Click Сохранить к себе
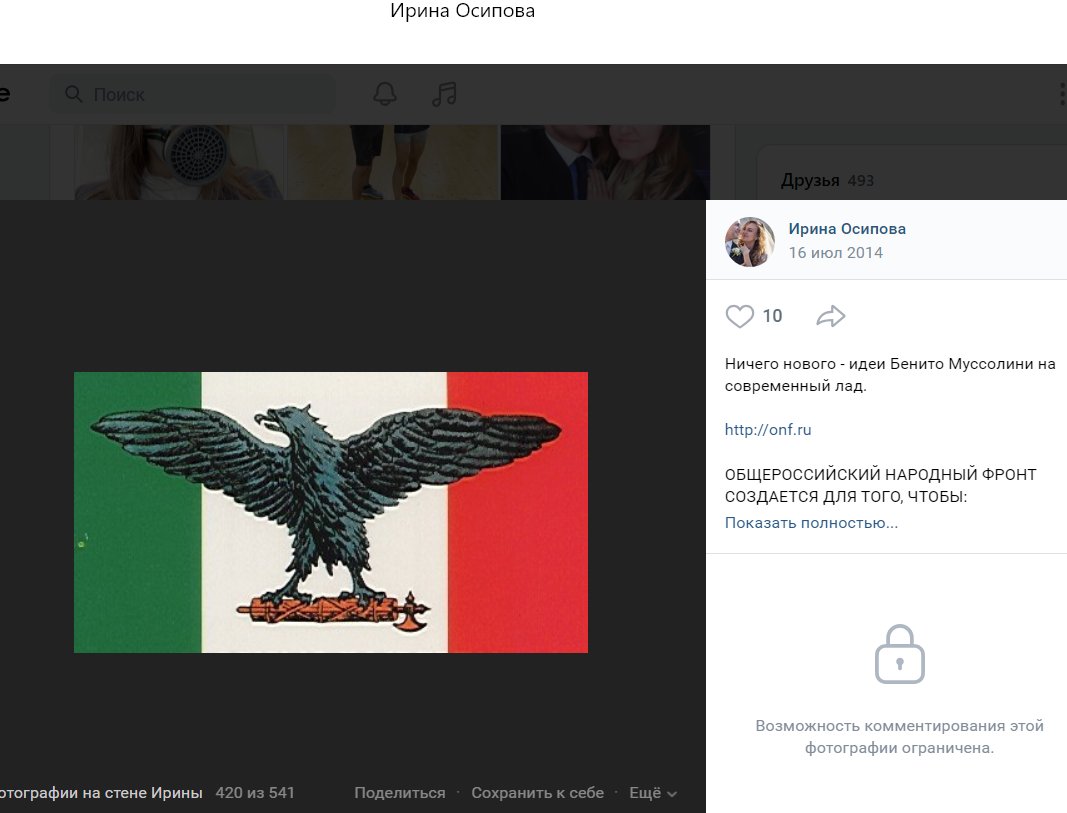The image size is (1067, 813). [538, 793]
